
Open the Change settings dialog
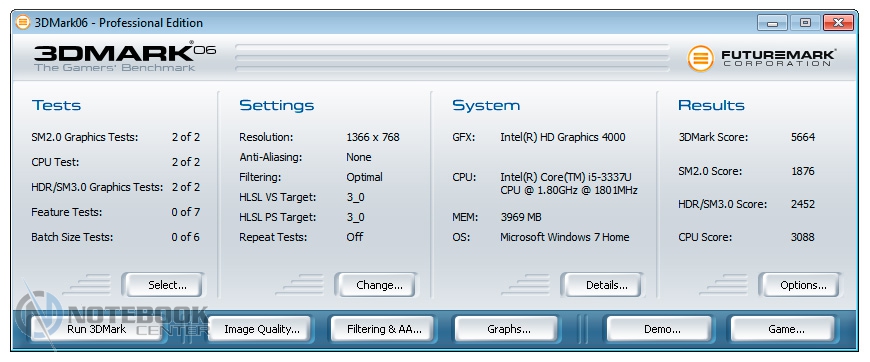click(x=376, y=285)
